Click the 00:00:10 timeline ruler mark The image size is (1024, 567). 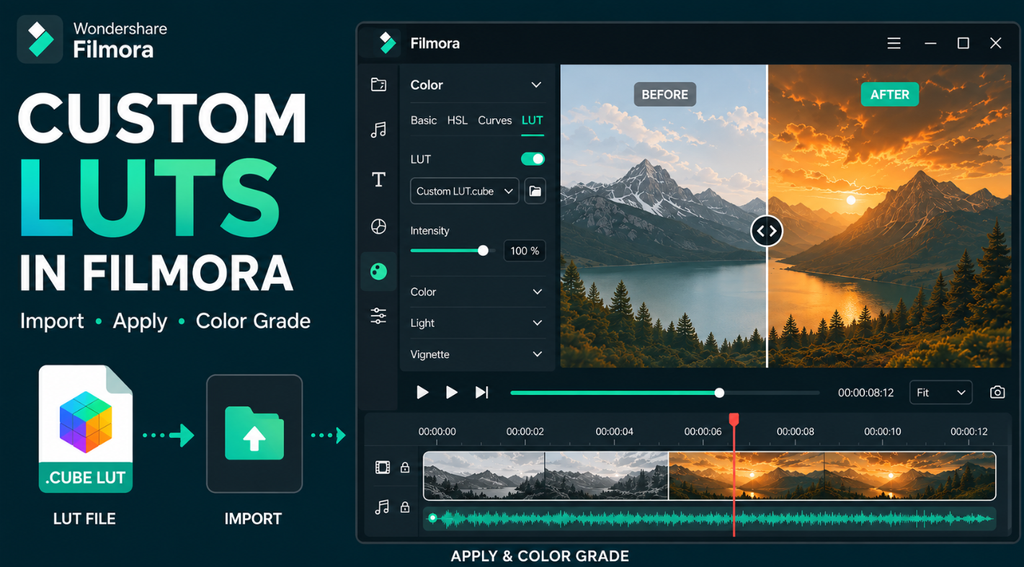tap(883, 432)
